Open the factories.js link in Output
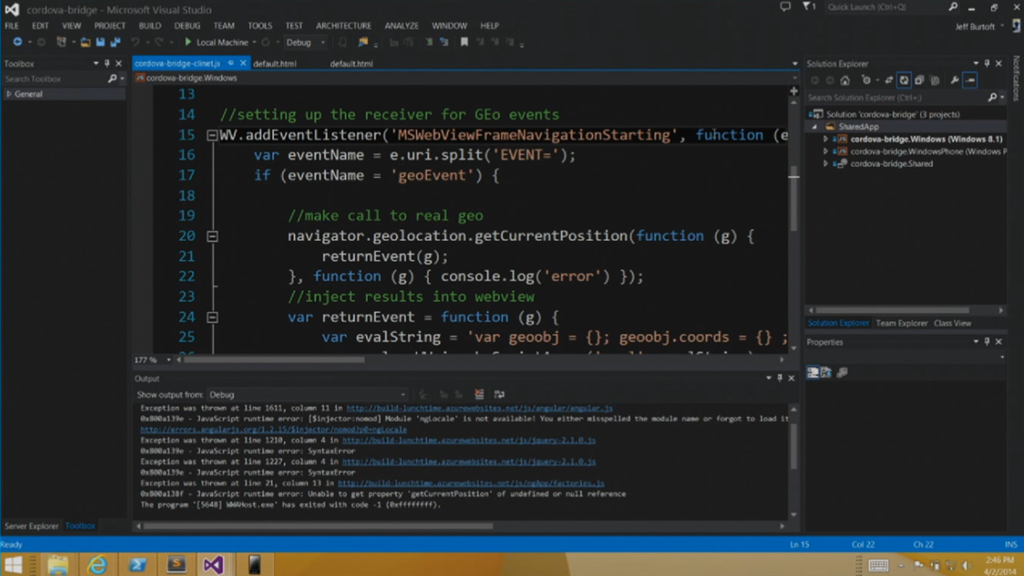Image resolution: width=1024 pixels, height=576 pixels. 471,483
